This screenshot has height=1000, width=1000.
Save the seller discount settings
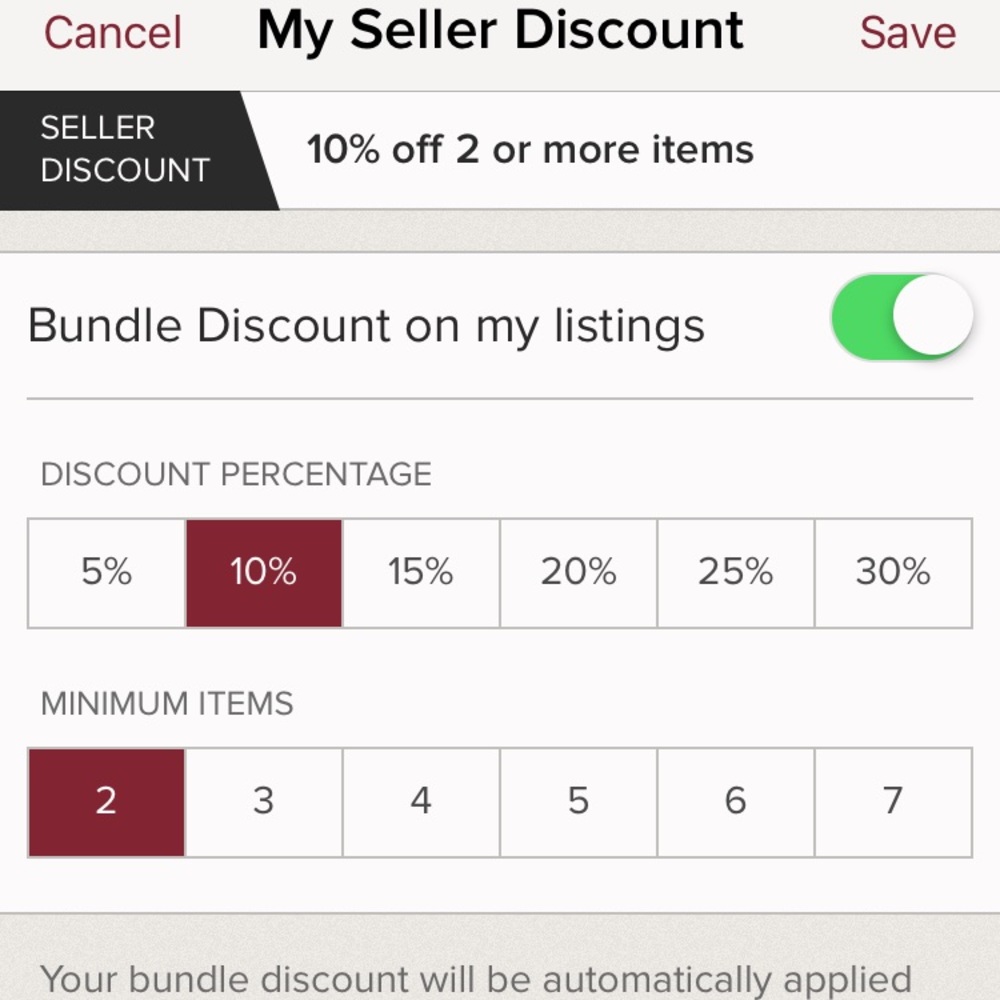[x=907, y=32]
